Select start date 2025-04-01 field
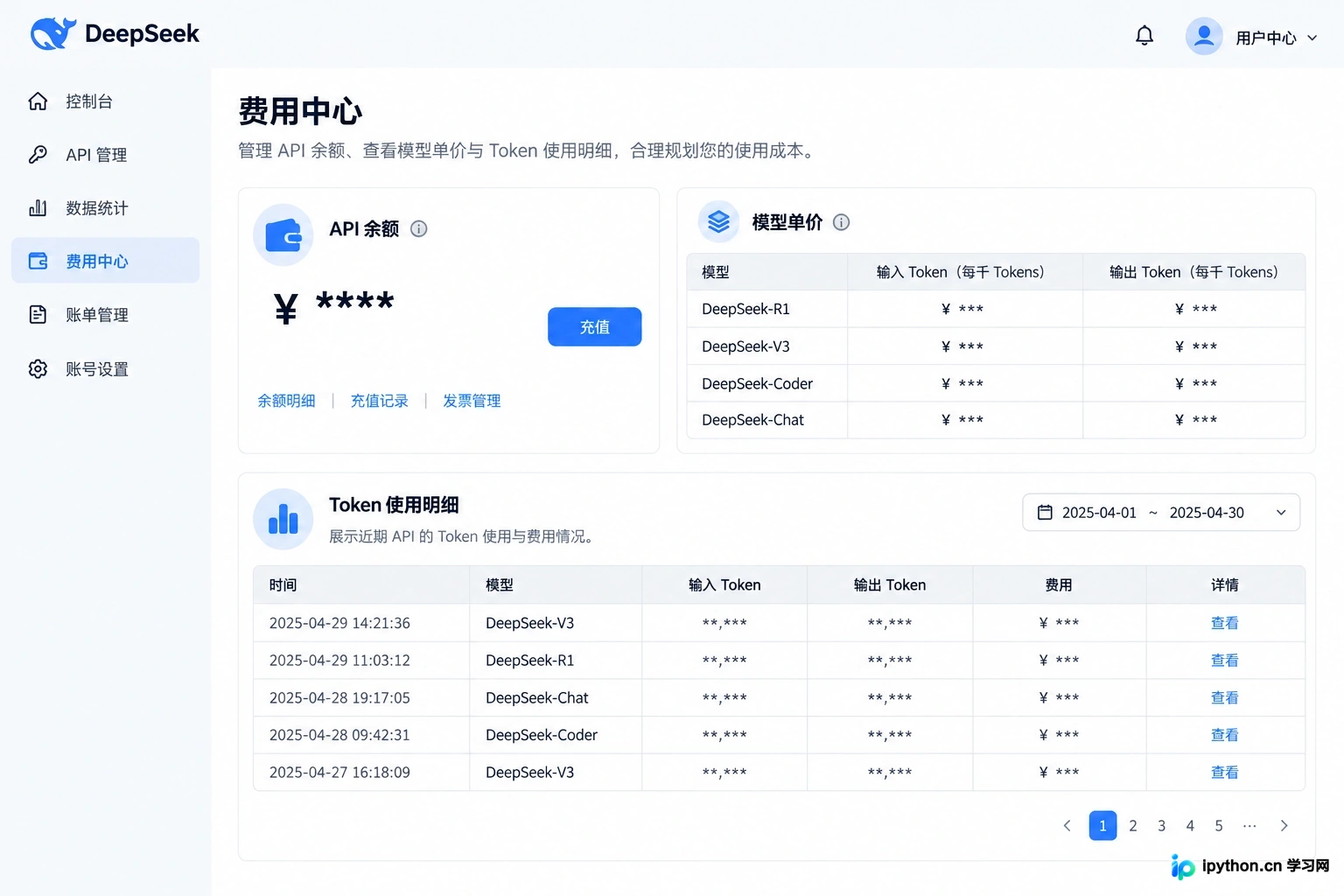1344x896 pixels. point(1099,513)
